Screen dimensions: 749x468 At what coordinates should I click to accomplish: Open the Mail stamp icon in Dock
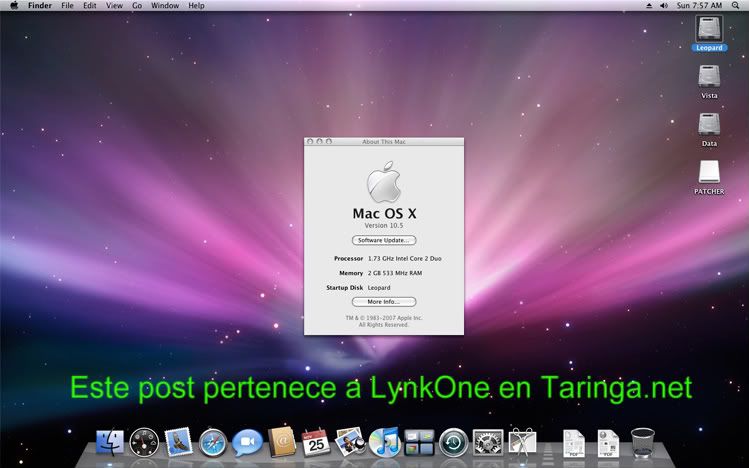point(178,442)
